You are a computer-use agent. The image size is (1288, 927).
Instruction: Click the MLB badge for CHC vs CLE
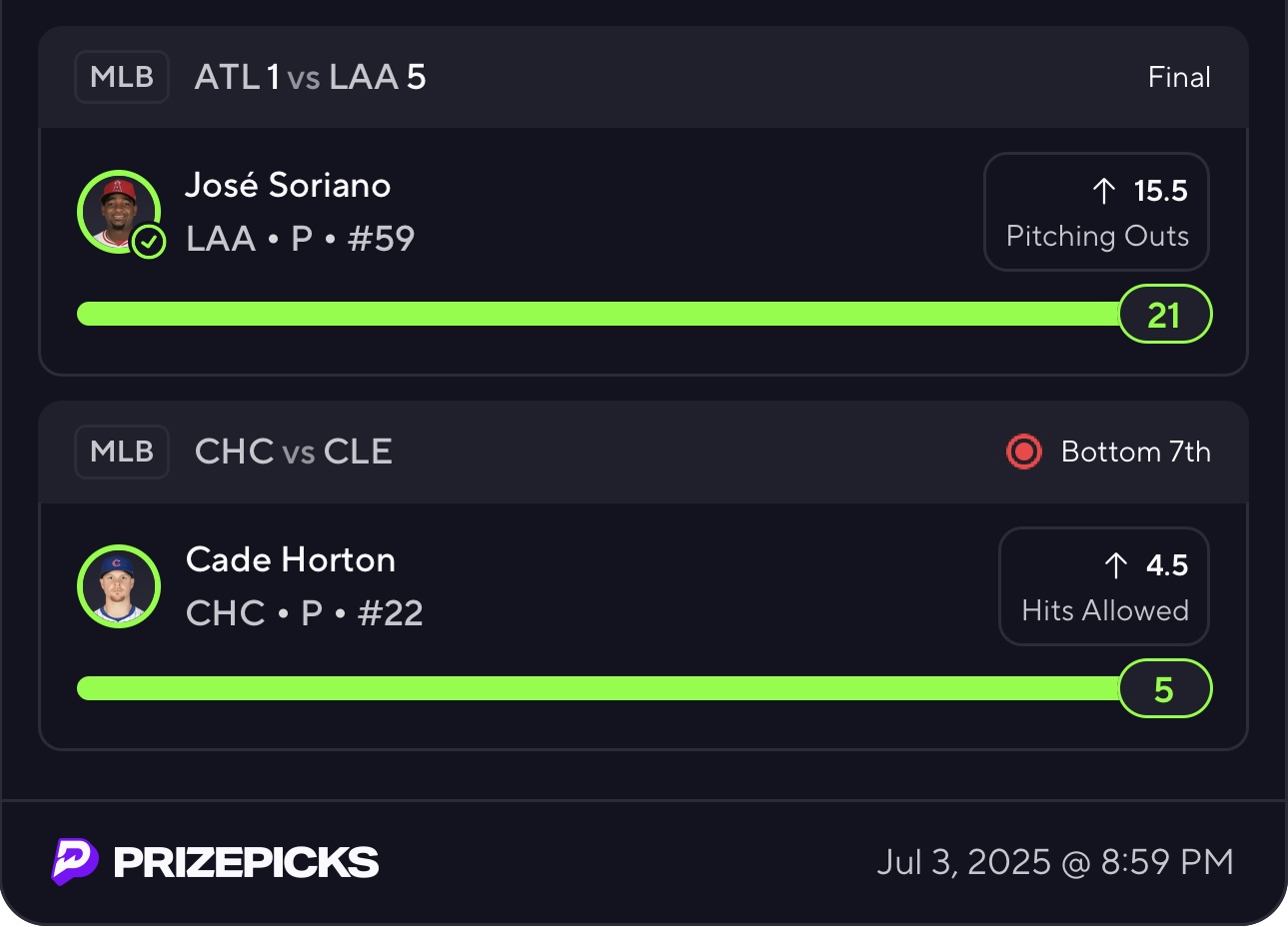coord(122,452)
